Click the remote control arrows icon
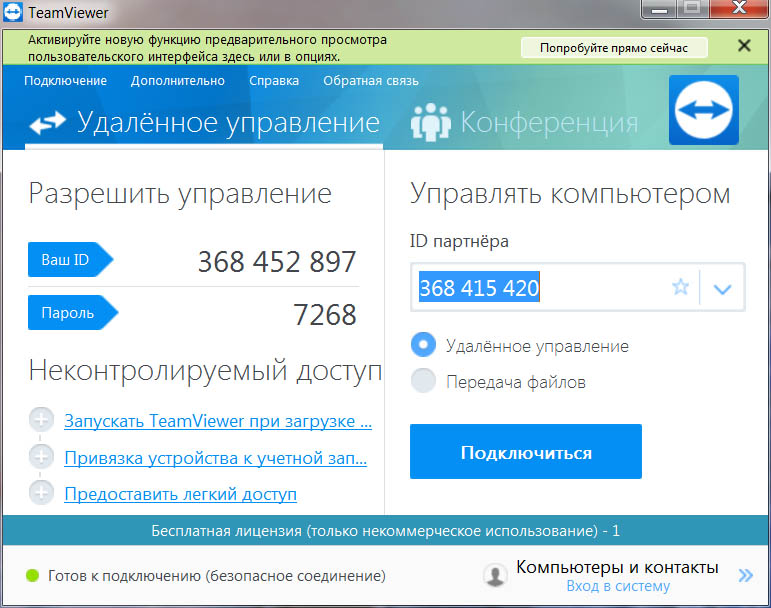Viewport: 771px width, 608px height. [47, 122]
